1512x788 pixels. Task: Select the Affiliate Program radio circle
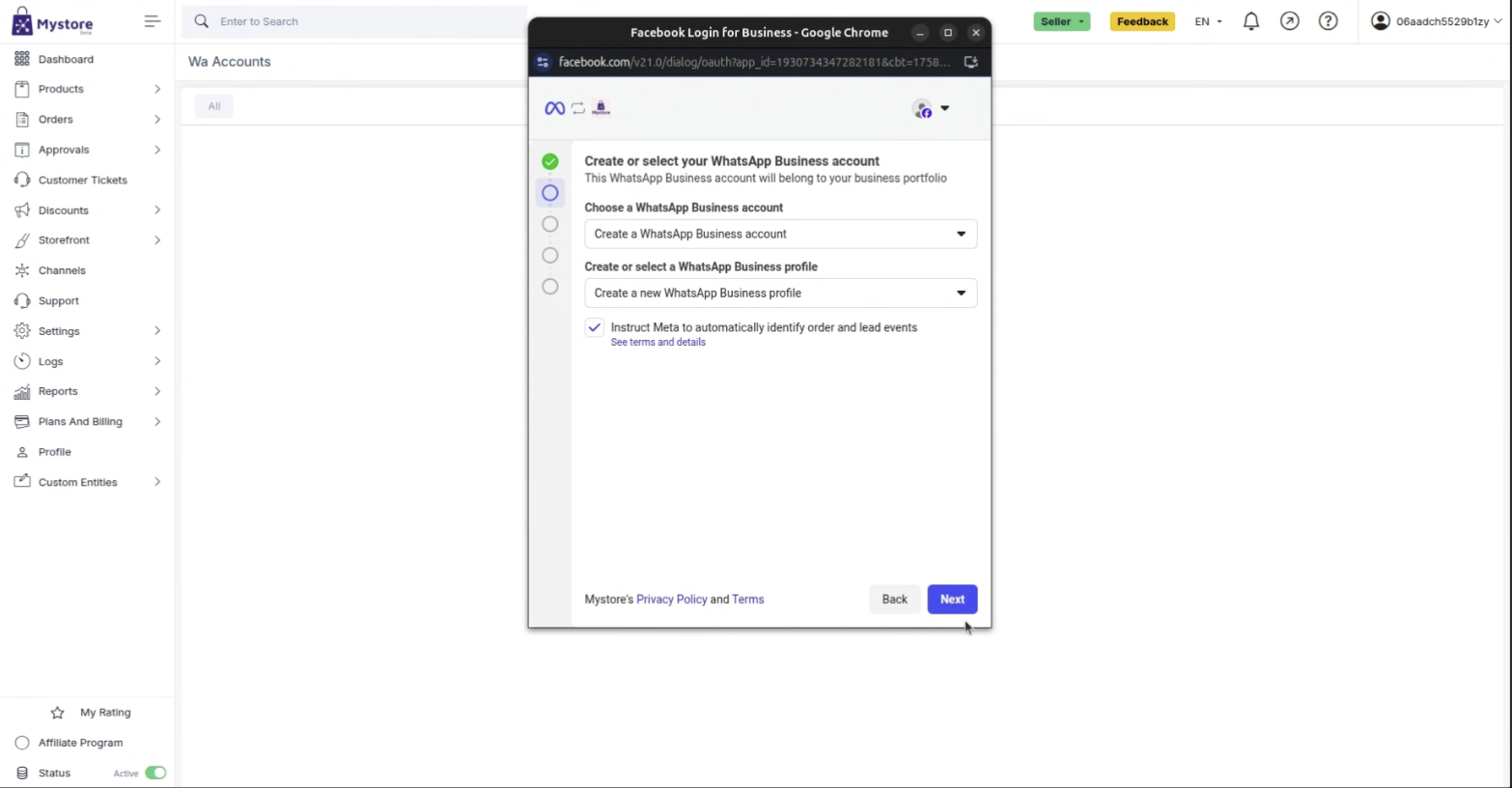(x=22, y=743)
